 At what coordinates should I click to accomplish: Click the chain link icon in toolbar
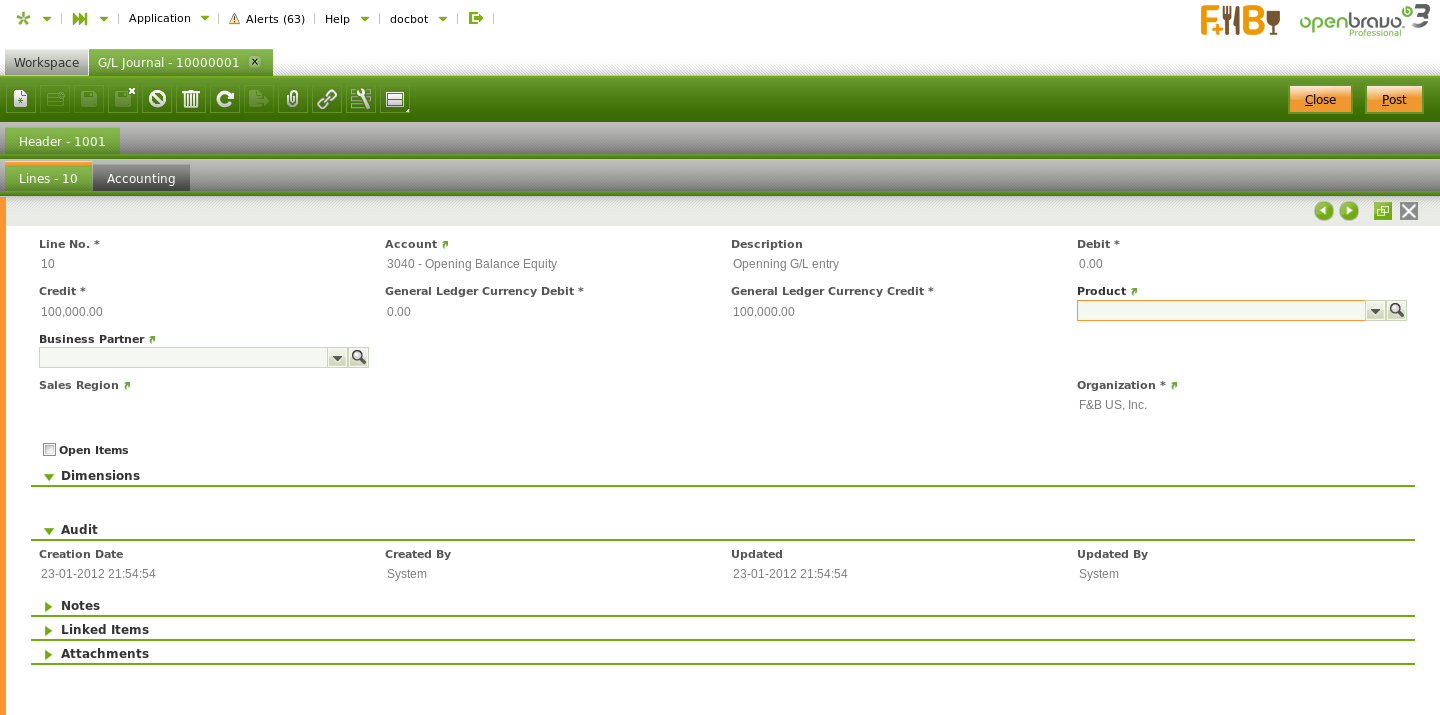pyautogui.click(x=327, y=99)
